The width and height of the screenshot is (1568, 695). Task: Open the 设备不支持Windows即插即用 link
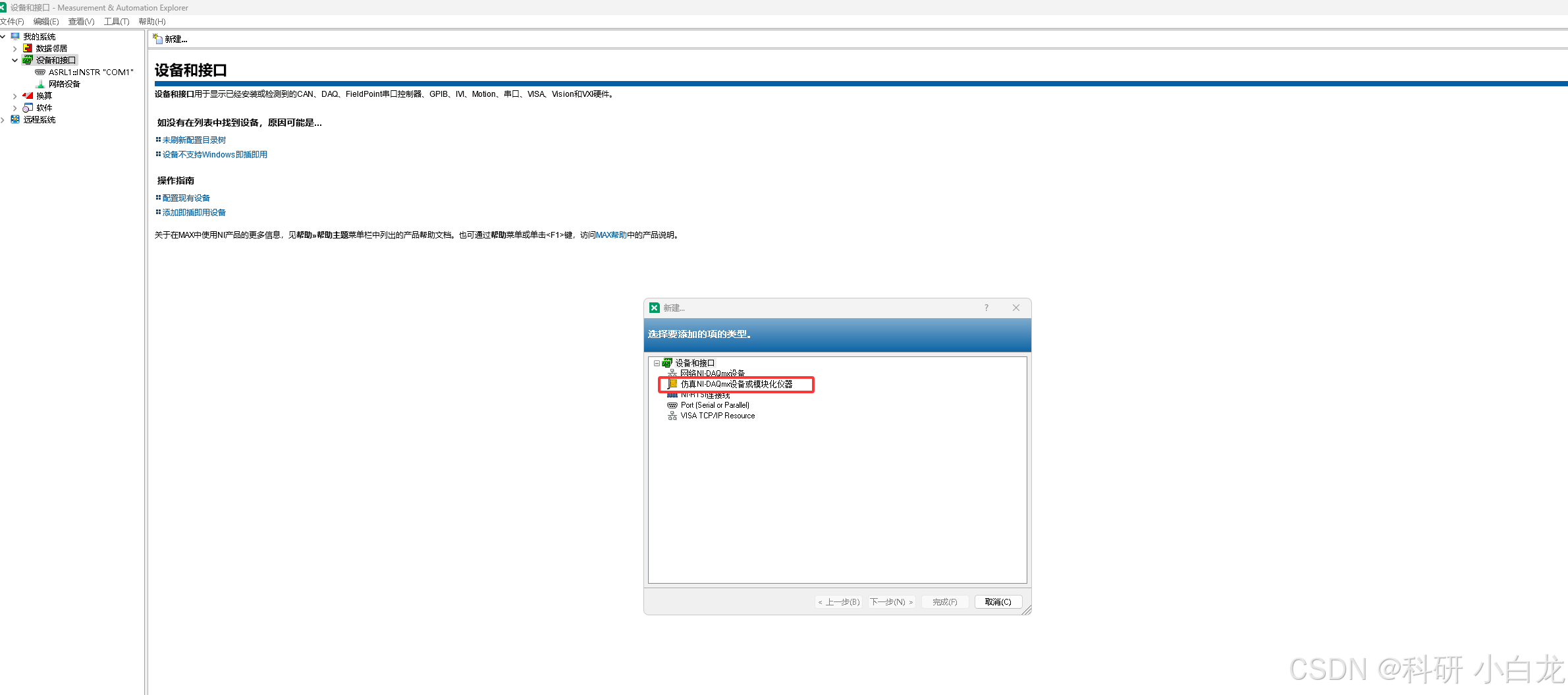pos(215,155)
